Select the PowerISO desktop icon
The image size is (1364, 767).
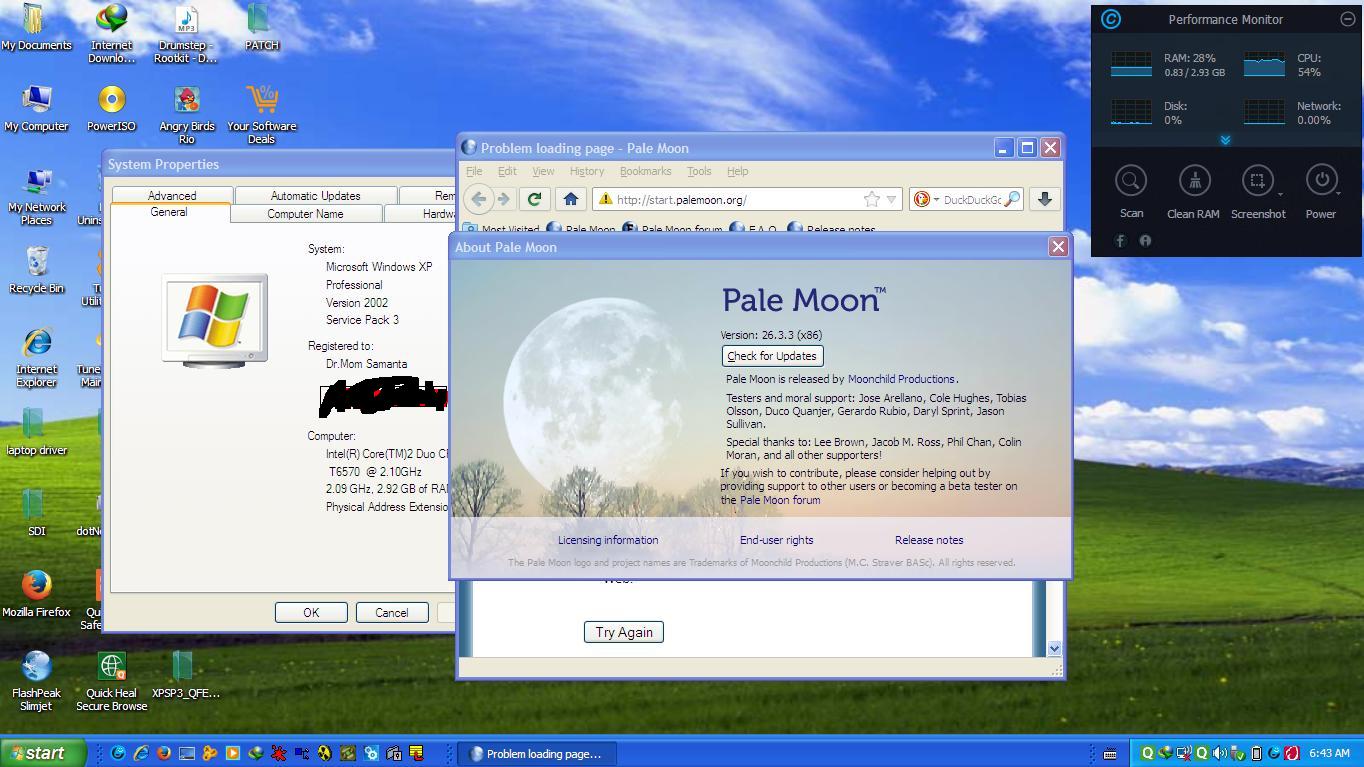112,108
